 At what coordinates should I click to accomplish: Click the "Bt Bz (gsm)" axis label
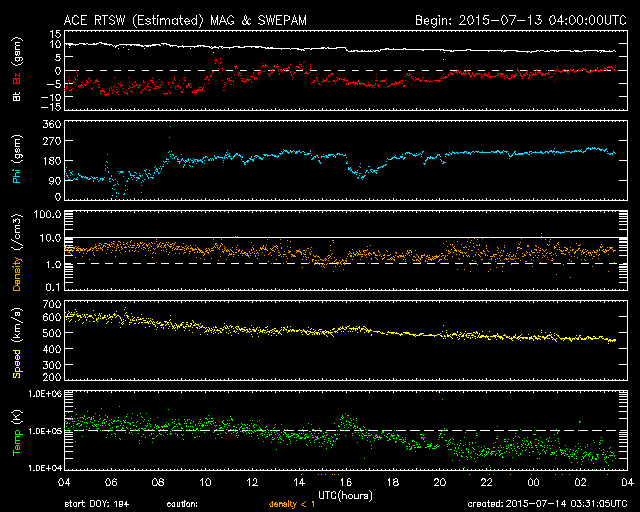click(17, 69)
